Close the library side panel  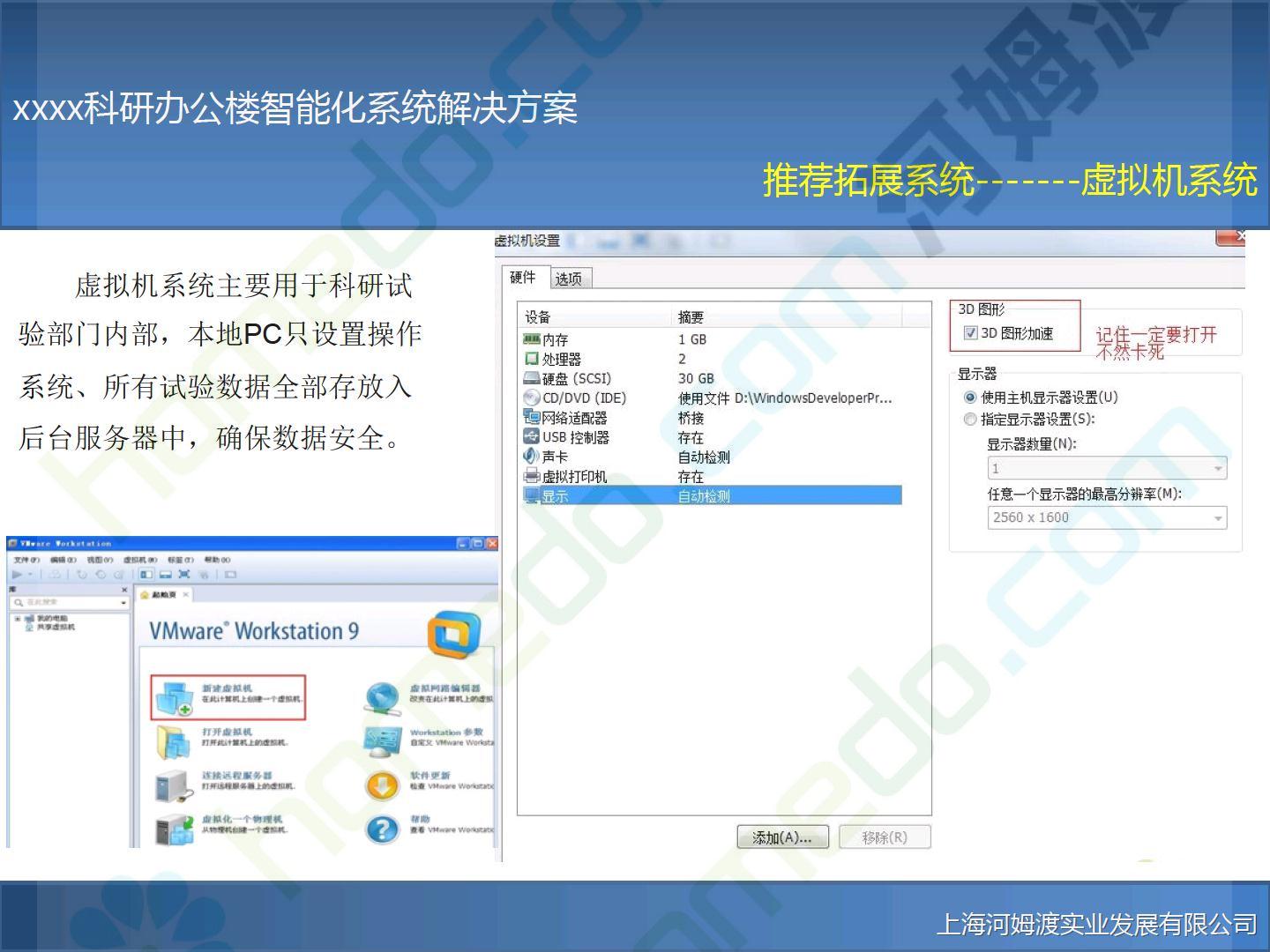coord(124,590)
